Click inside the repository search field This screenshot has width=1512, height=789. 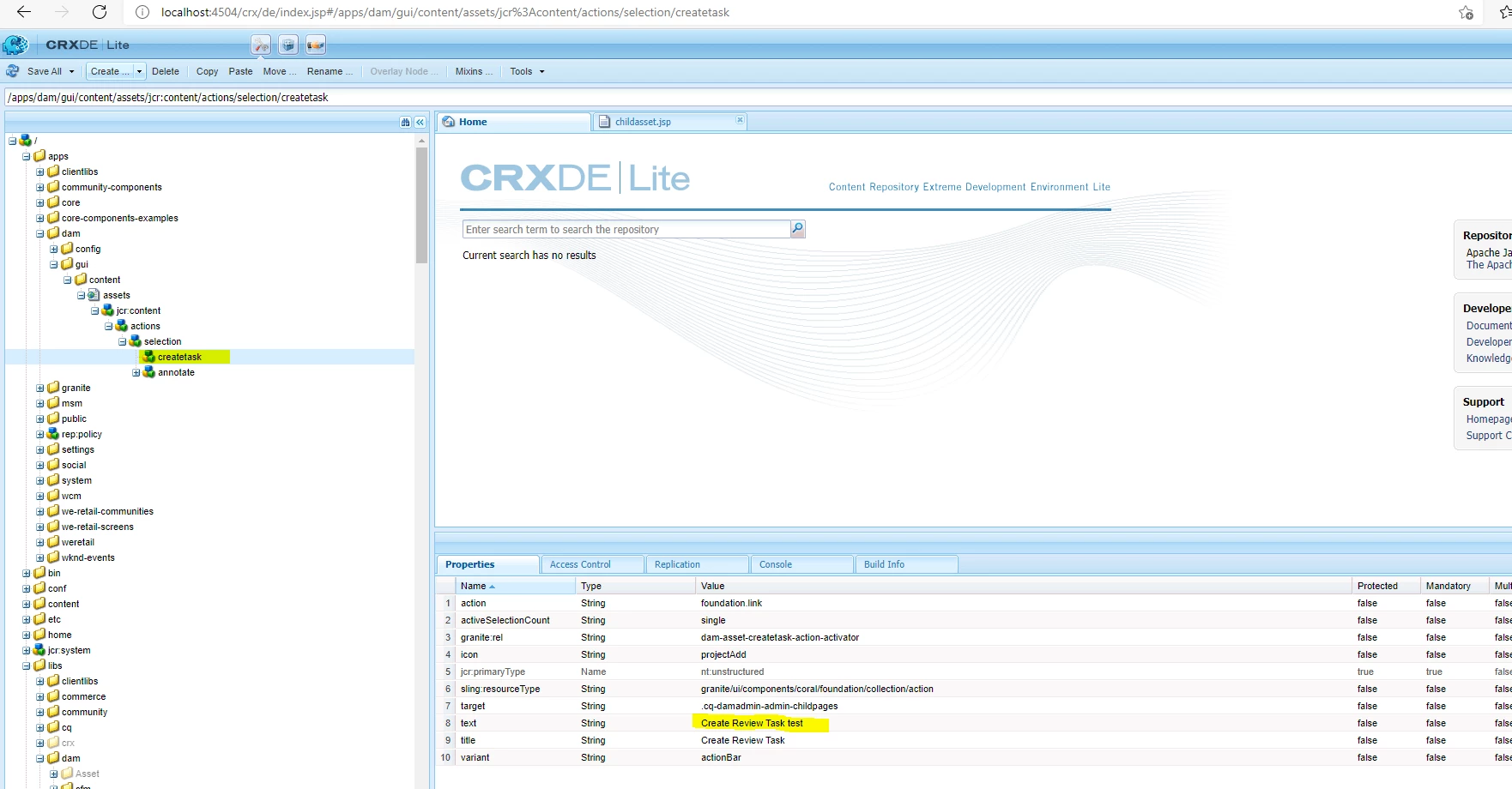click(626, 229)
